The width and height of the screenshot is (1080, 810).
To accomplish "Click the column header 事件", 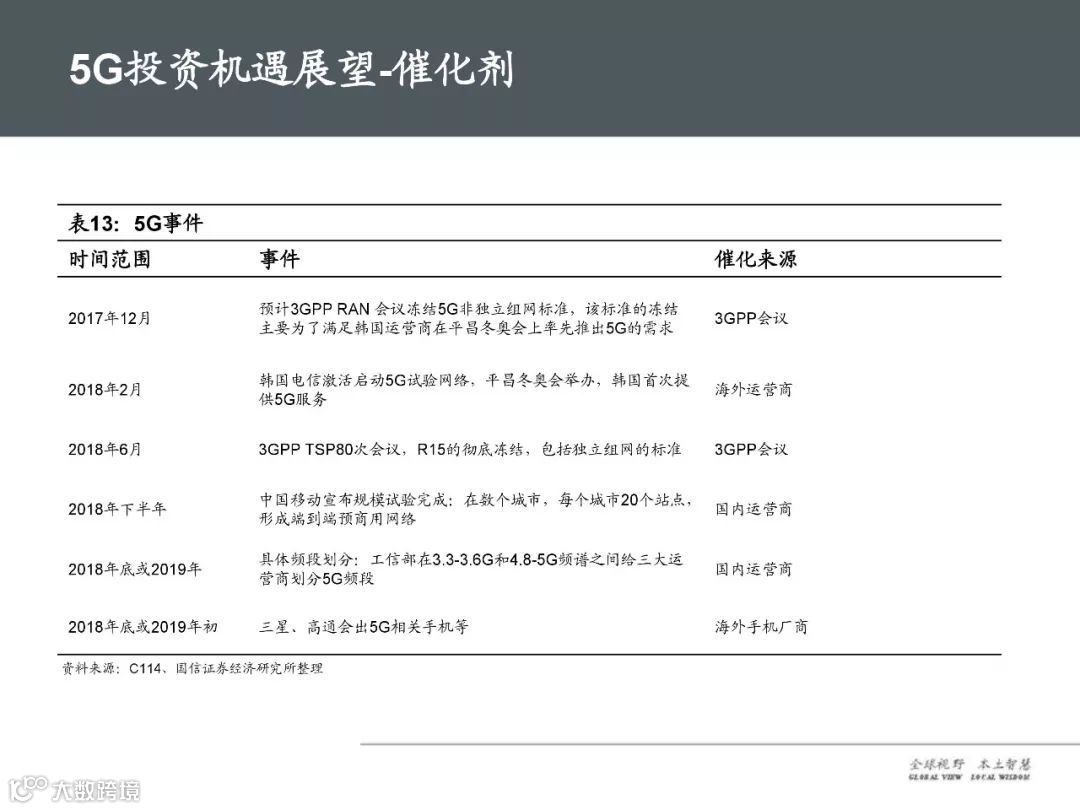I will click(x=279, y=259).
